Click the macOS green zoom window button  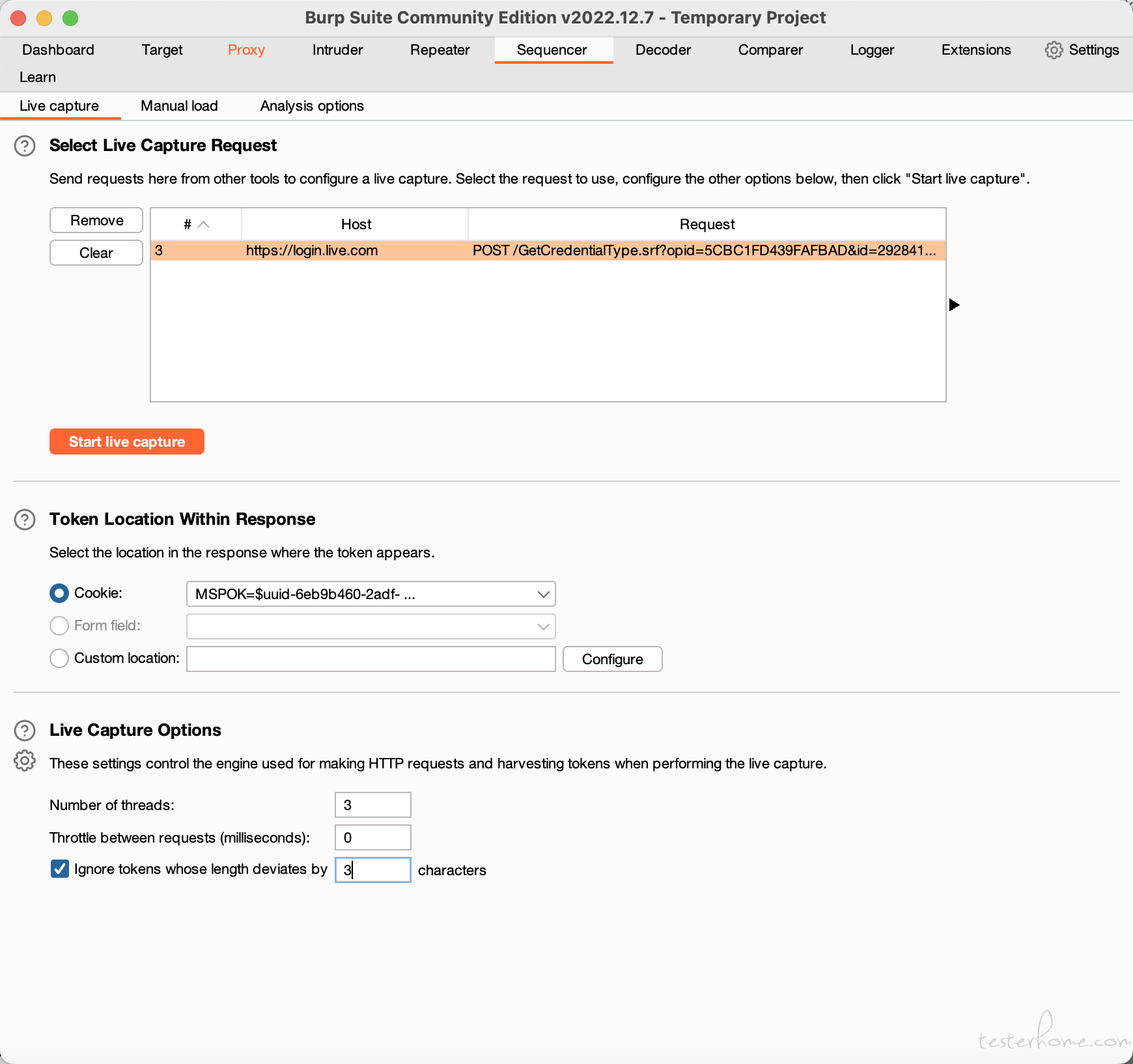[x=70, y=18]
